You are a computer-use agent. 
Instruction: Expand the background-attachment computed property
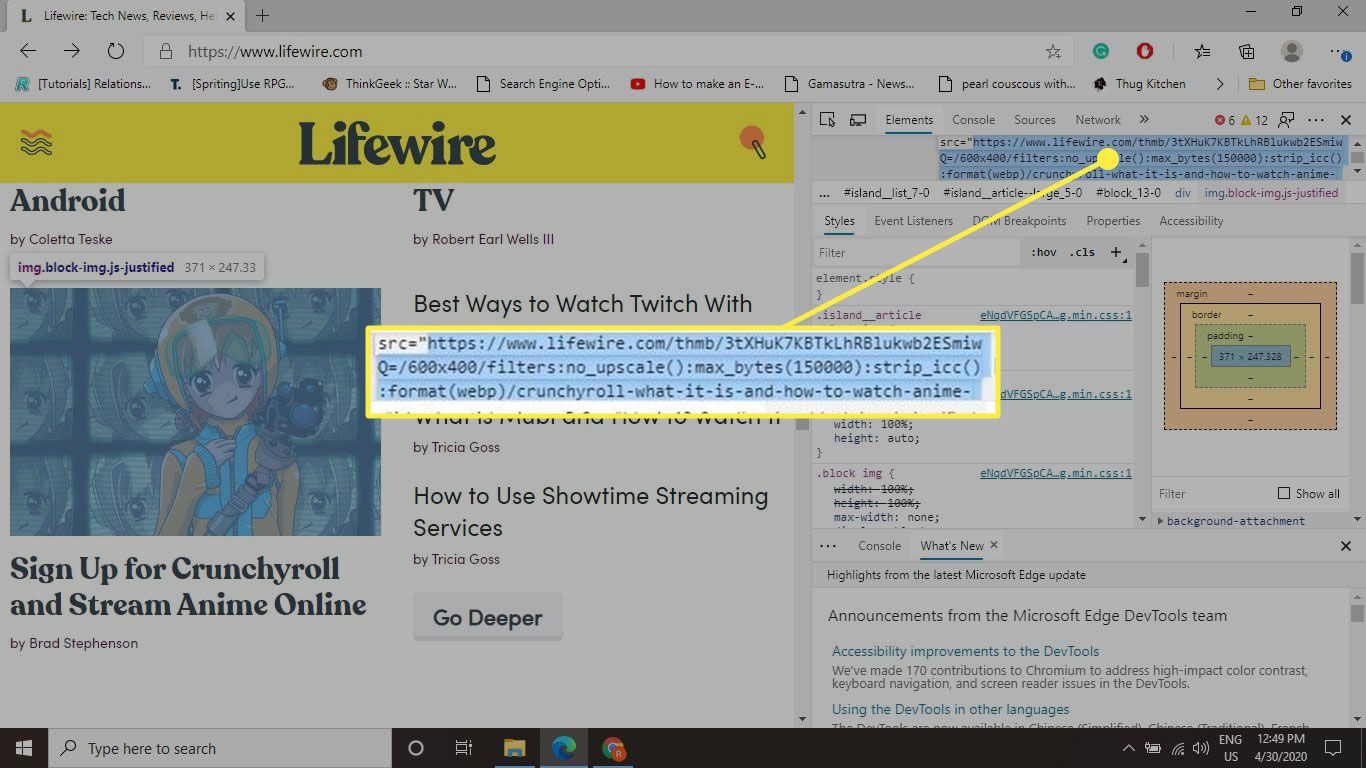(x=1160, y=521)
